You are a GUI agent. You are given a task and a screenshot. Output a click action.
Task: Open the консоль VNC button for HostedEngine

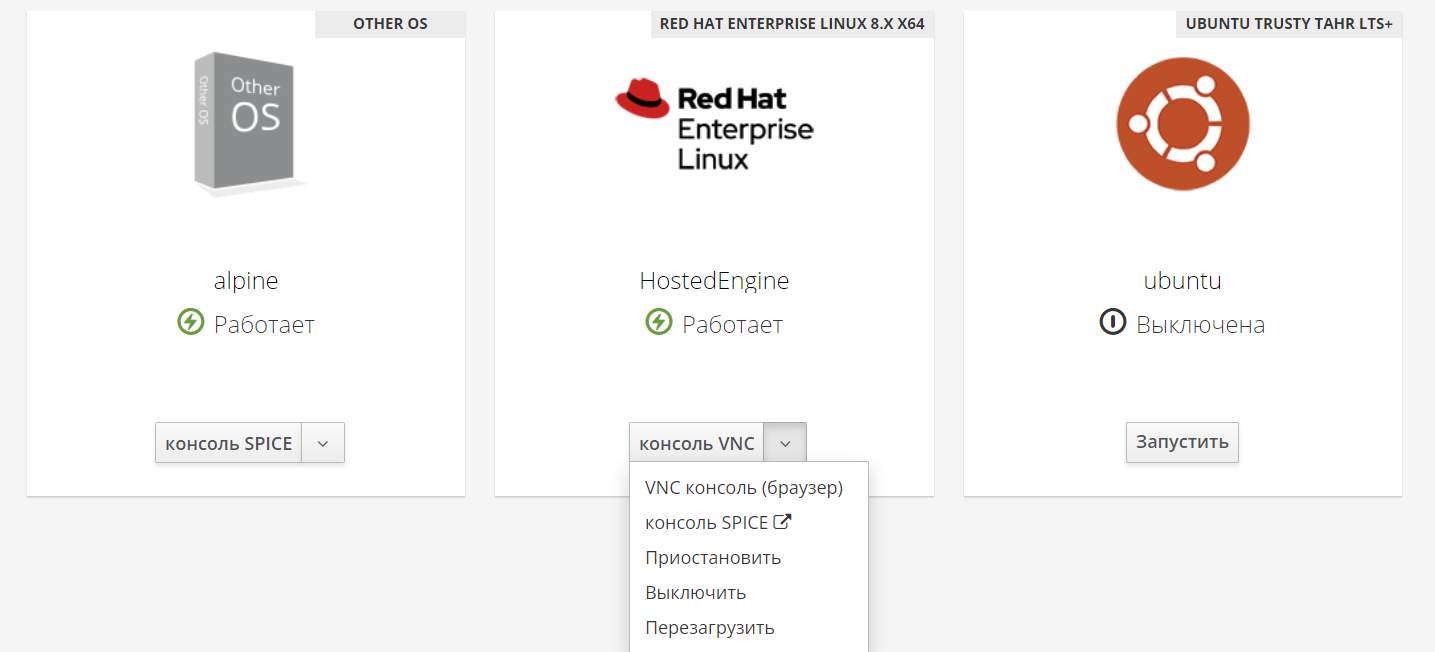(697, 443)
